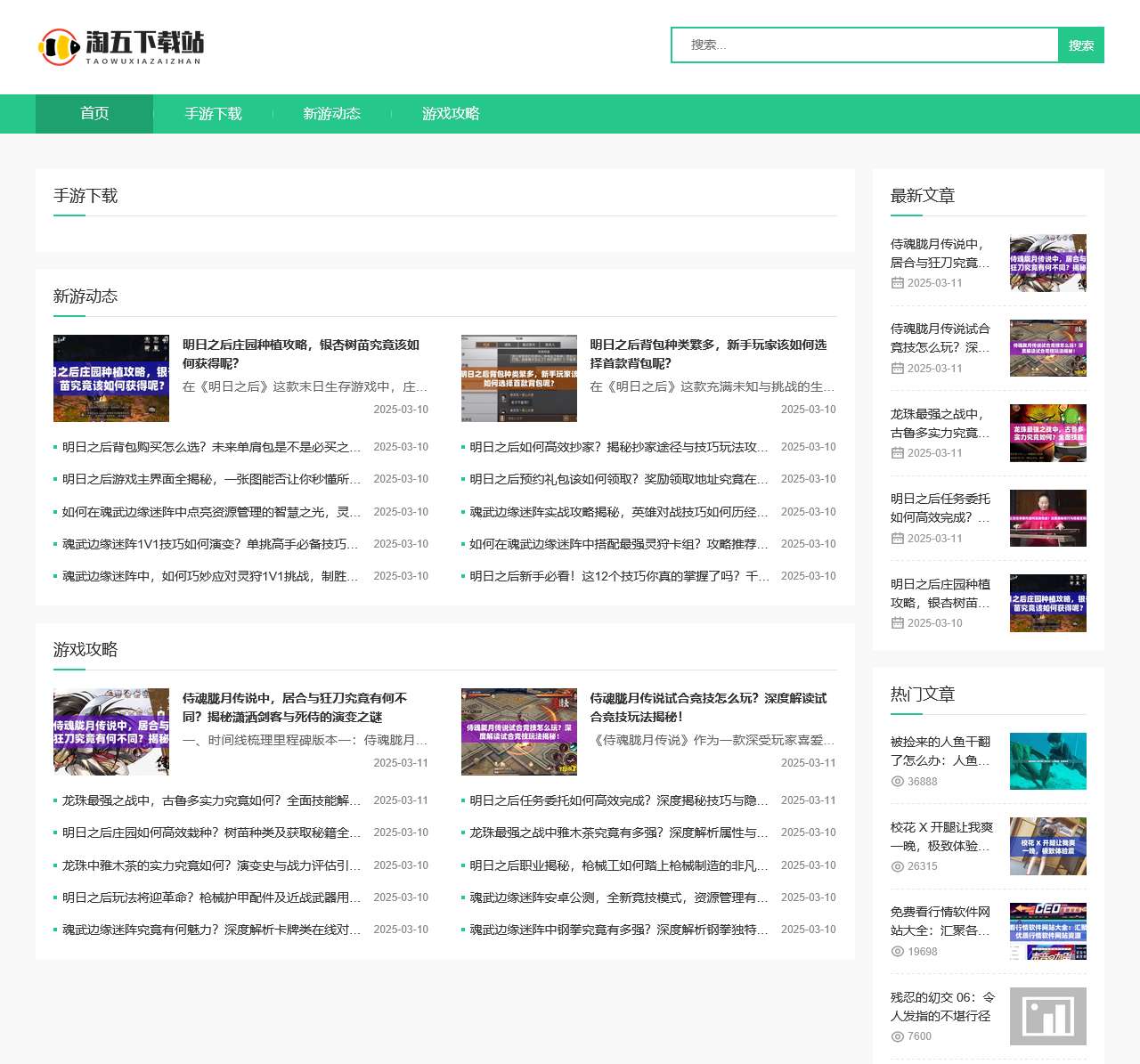Open 最新文章 thumbnail for 侍魂胧月传说试合

click(1048, 348)
